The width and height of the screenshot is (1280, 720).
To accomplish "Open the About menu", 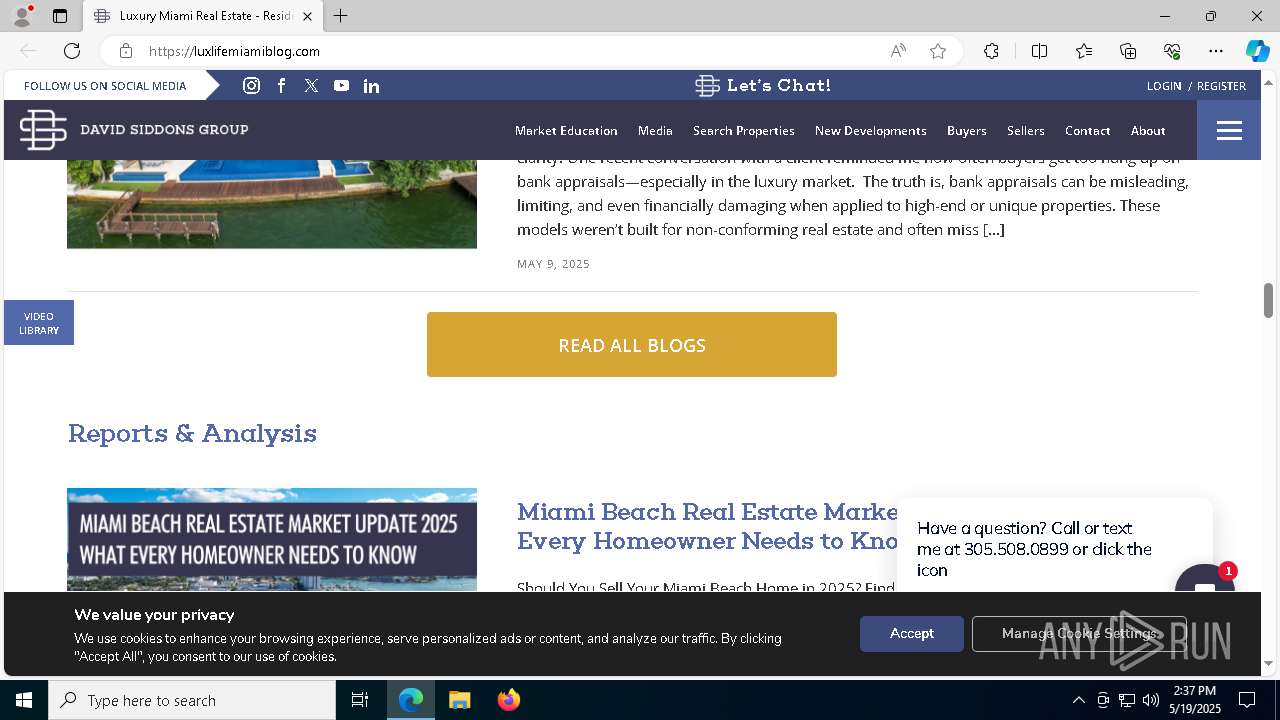I will pyautogui.click(x=1148, y=131).
